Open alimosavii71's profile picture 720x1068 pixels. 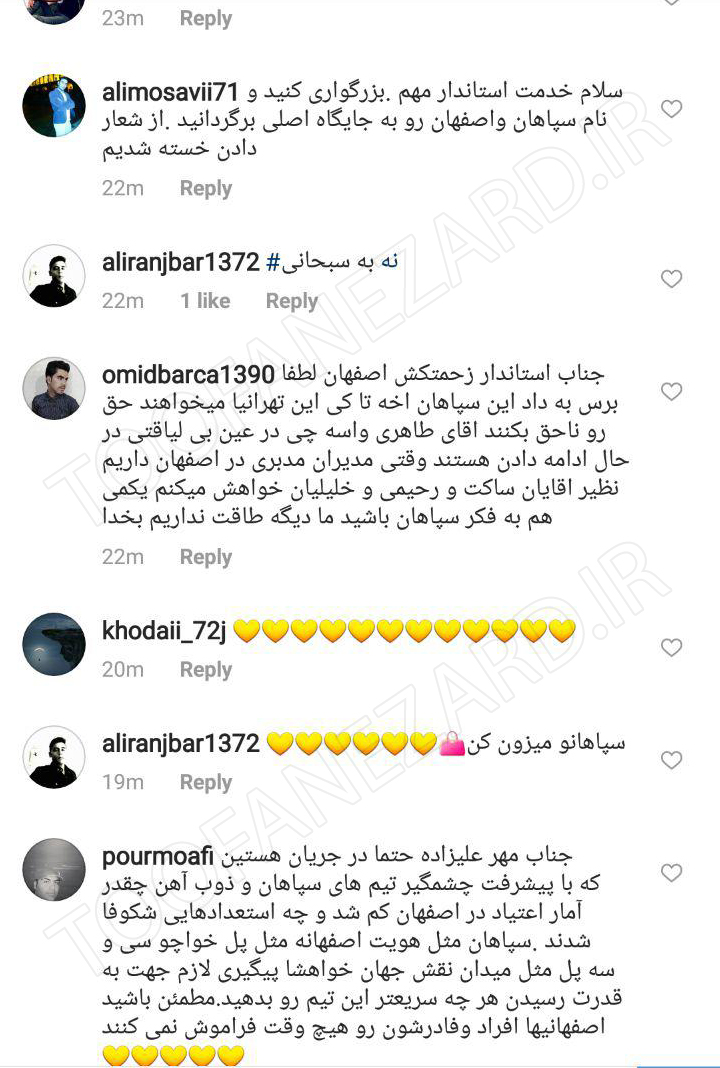(x=54, y=106)
